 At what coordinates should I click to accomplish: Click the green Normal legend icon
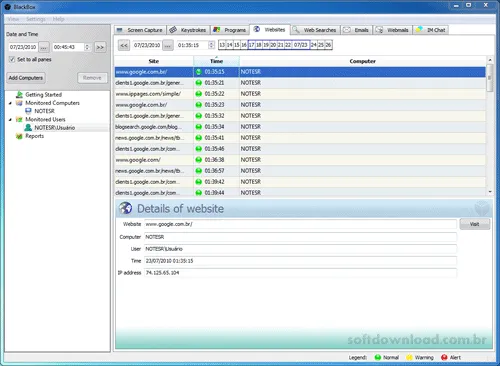click(378, 357)
